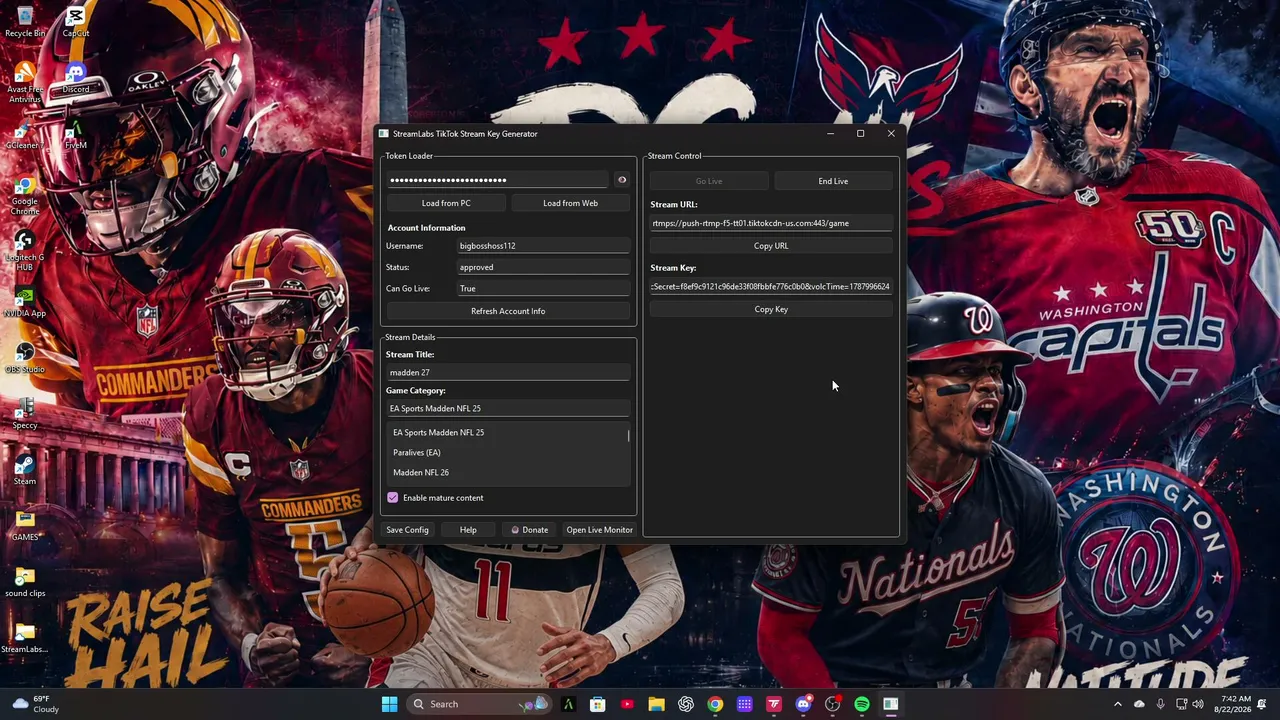
Task: Open the network tray icon
Action: 1181,704
